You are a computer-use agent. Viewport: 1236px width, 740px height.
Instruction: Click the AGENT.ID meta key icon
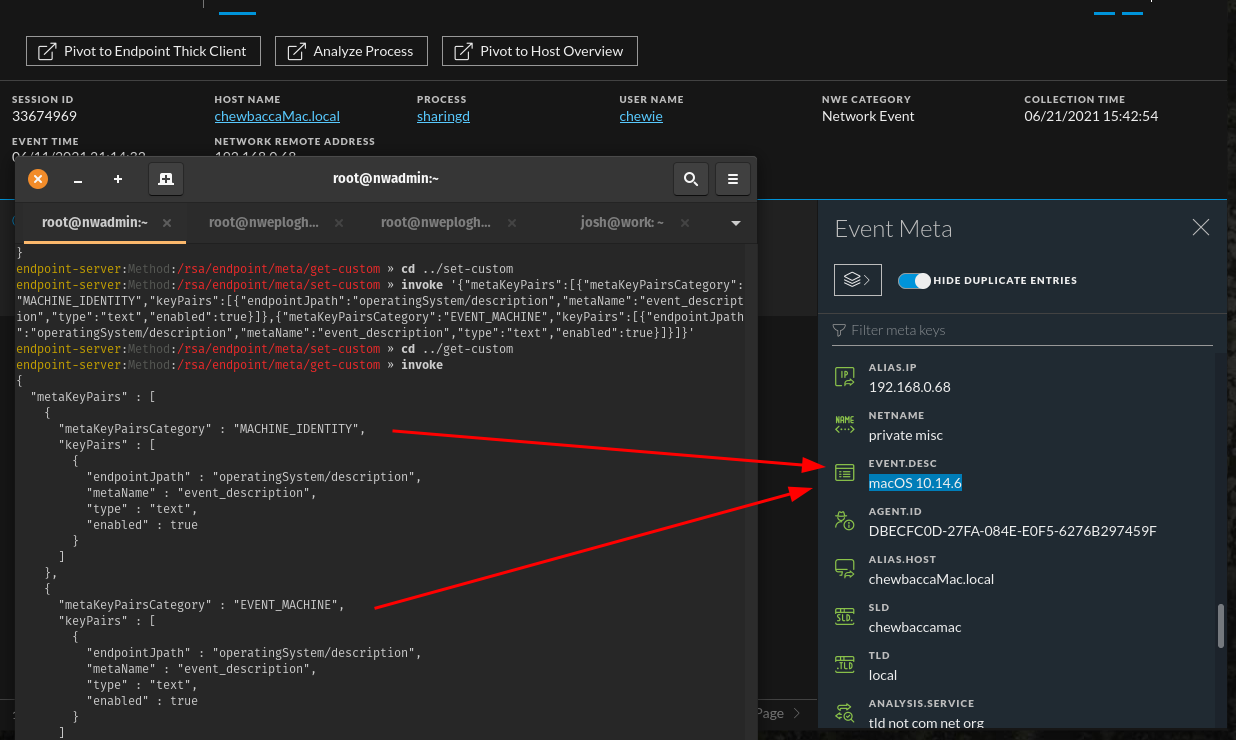point(845,521)
